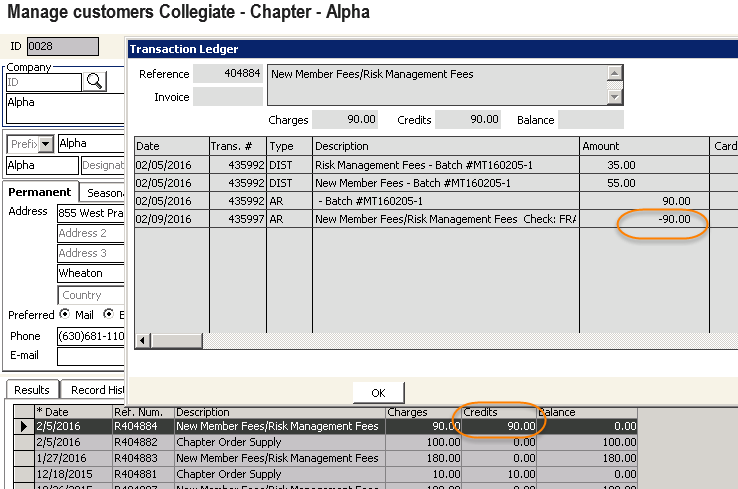Click the ledger Reference field 404884
The height and width of the screenshot is (489, 738).
[x=228, y=74]
